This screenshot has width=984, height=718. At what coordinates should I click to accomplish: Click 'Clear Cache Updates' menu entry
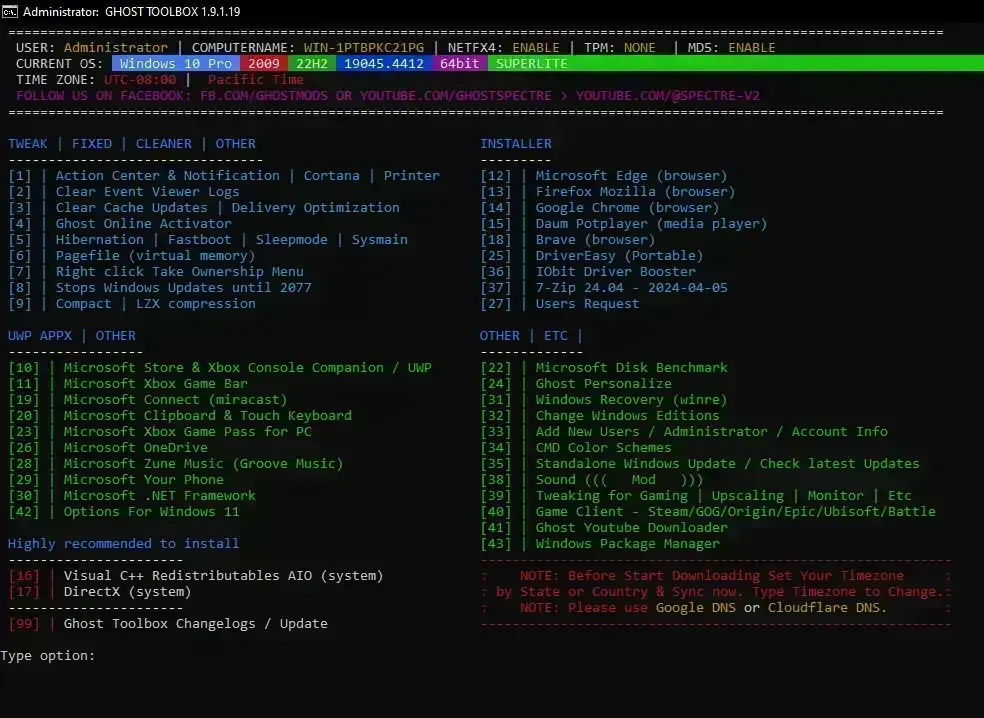click(x=132, y=208)
